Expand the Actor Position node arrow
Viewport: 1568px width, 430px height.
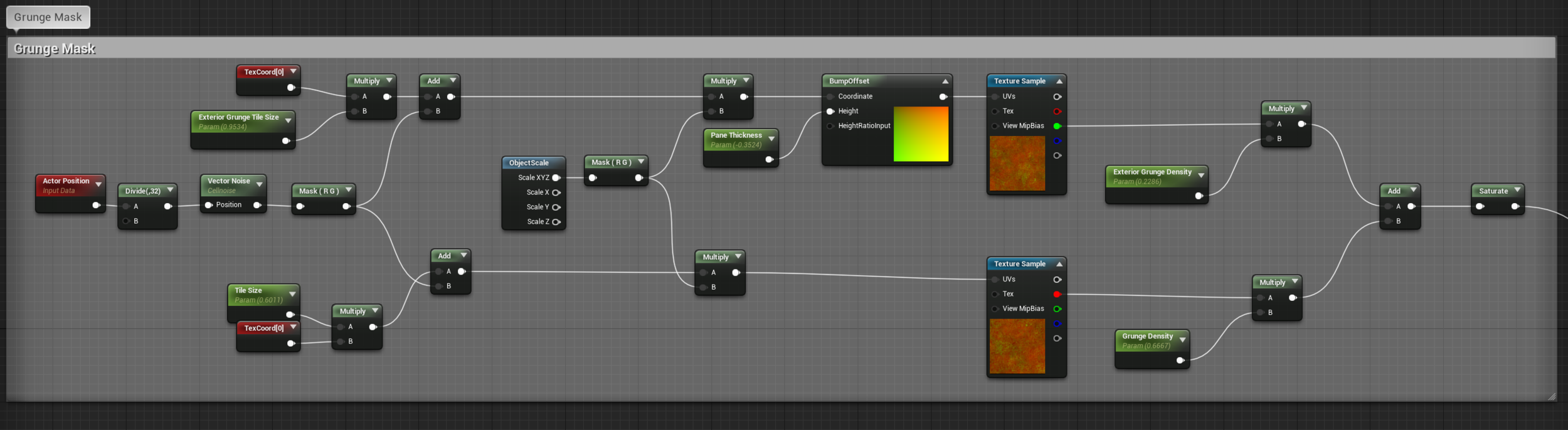click(x=98, y=184)
